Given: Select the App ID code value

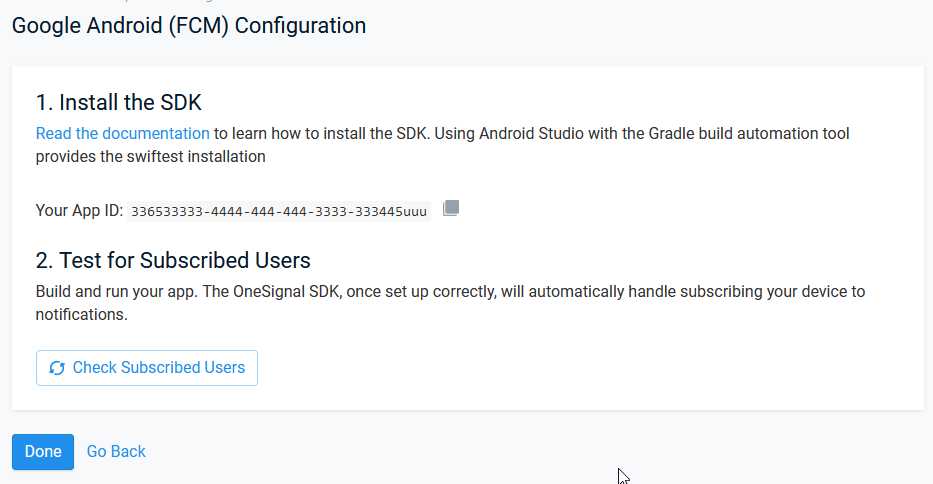Looking at the screenshot, I should tap(279, 211).
